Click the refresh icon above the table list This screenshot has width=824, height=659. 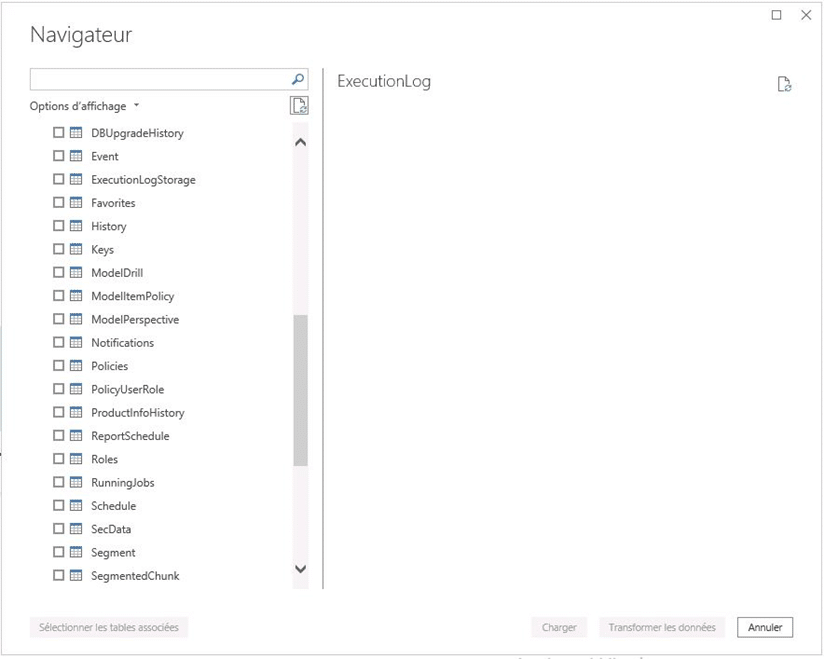pos(299,105)
